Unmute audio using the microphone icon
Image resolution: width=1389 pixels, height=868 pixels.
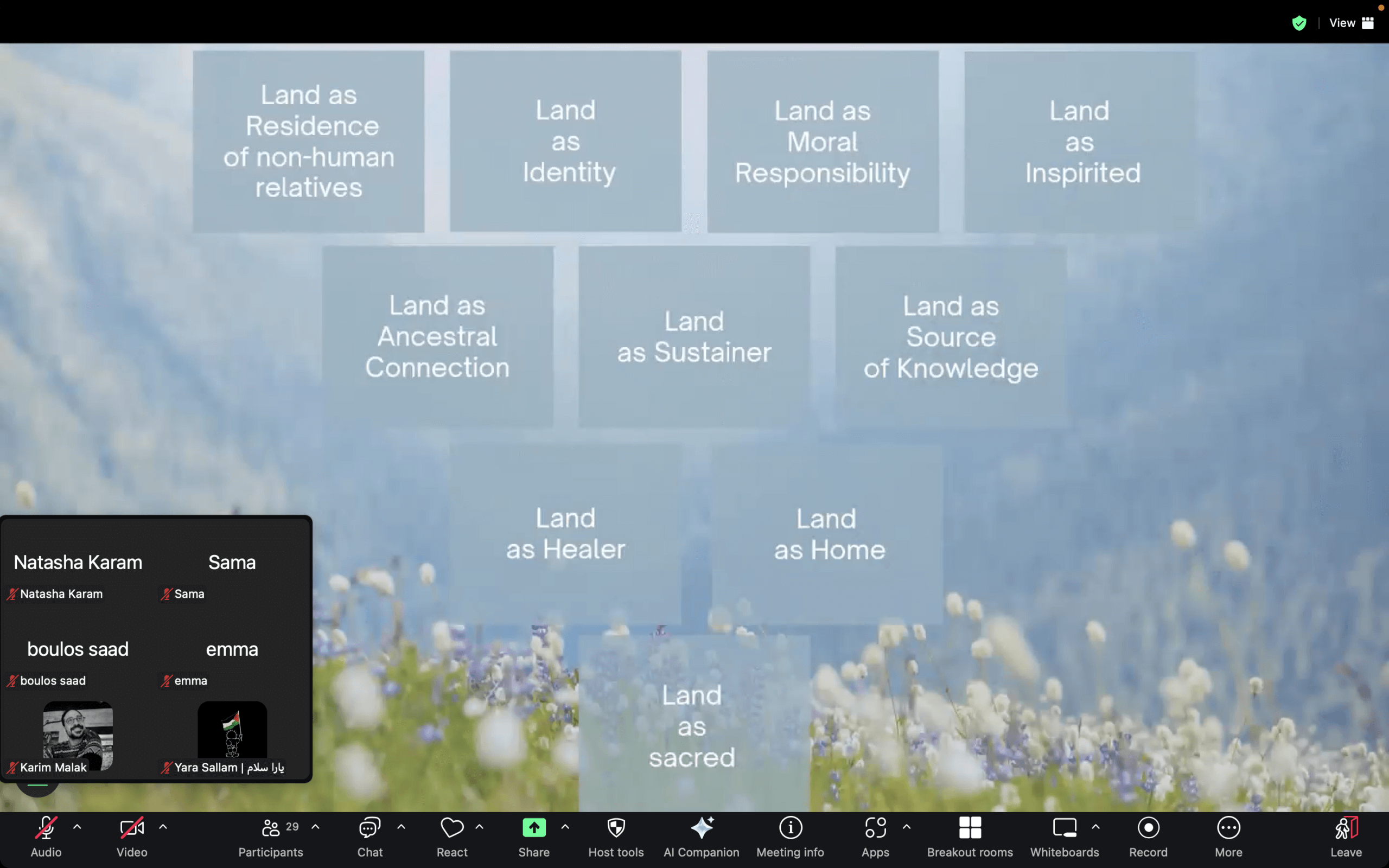(x=46, y=828)
